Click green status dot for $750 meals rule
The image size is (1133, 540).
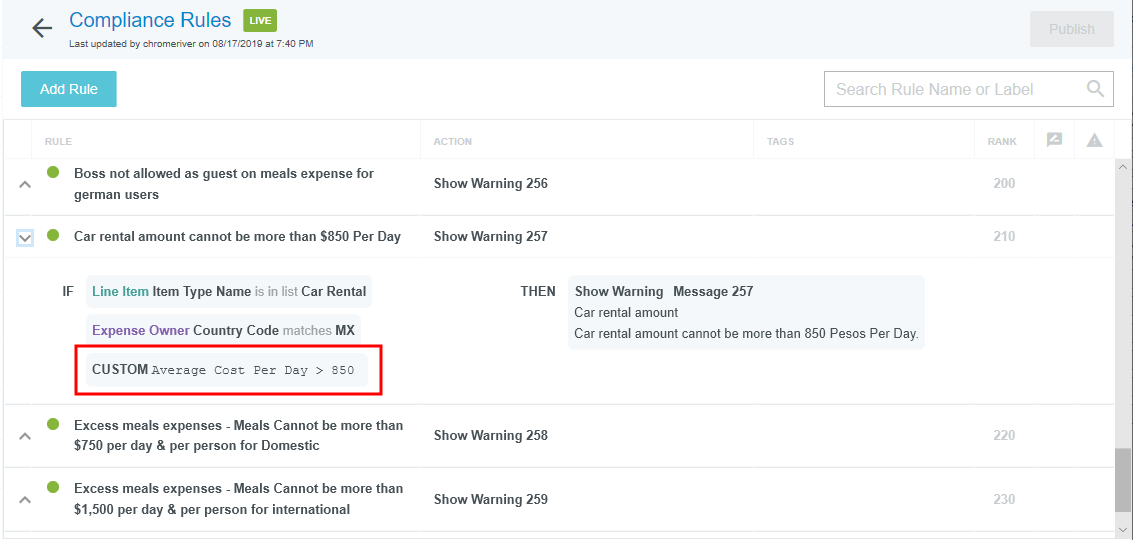[x=54, y=424]
